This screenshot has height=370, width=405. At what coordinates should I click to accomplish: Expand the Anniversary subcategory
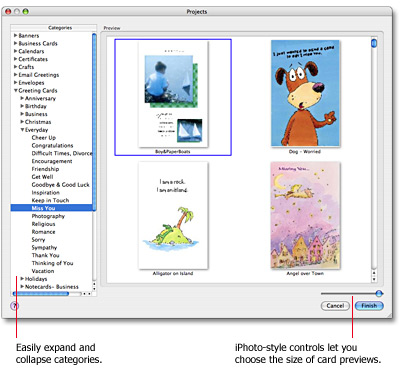[22, 98]
